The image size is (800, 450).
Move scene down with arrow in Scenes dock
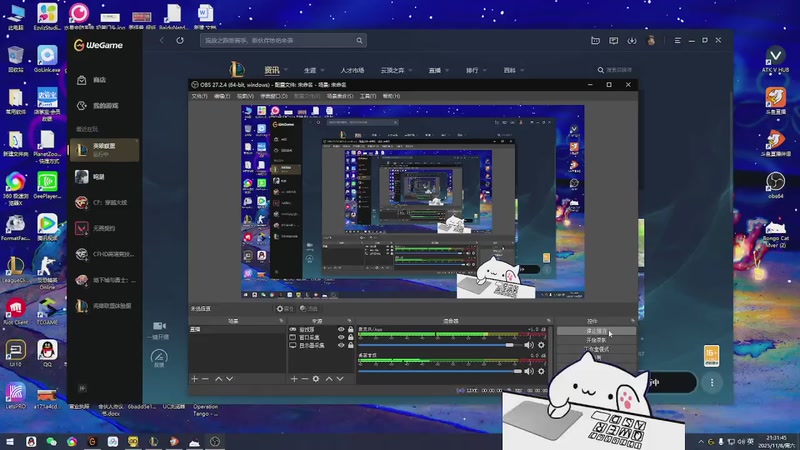[x=230, y=379]
